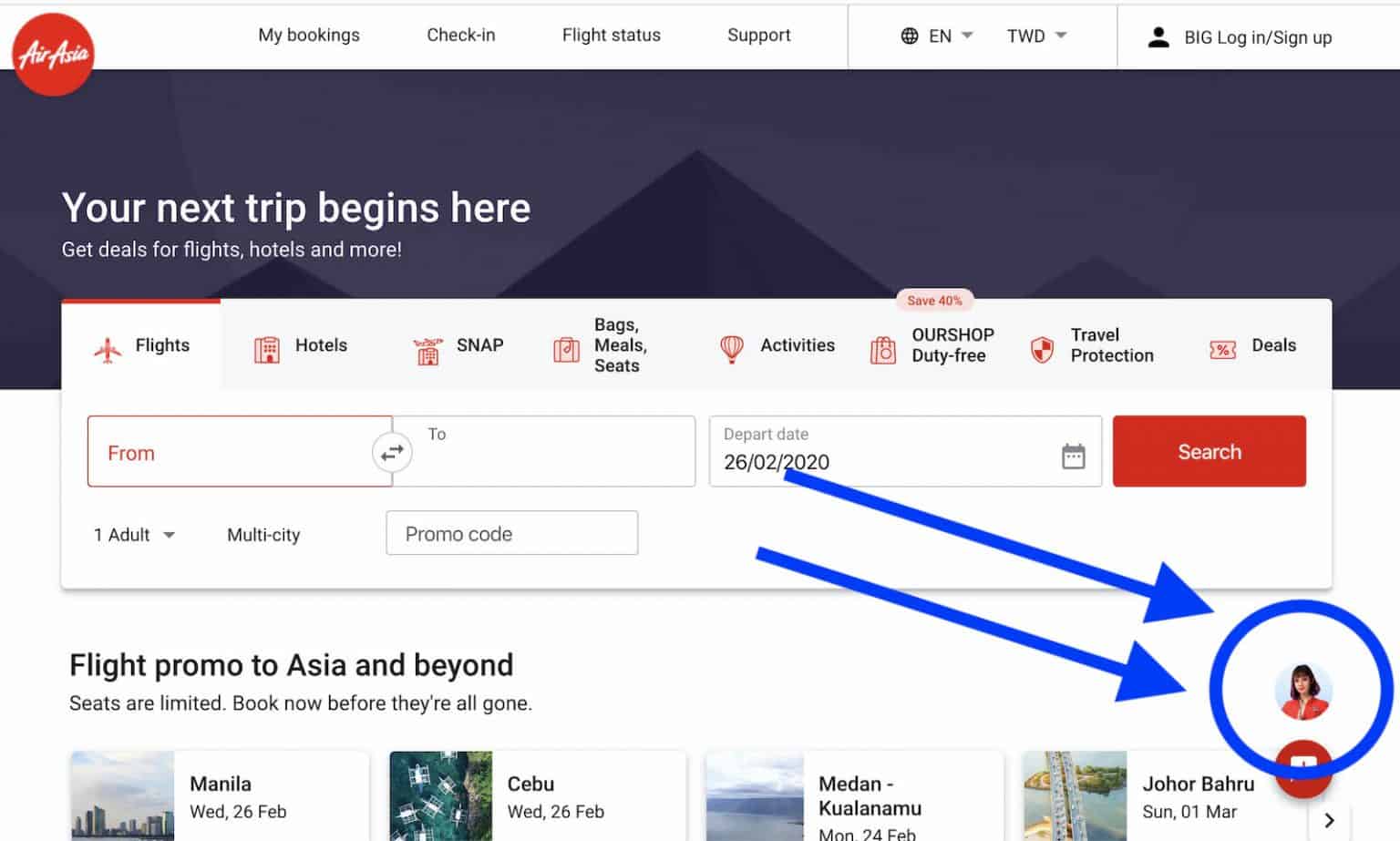Open the Multi-city option

click(x=263, y=535)
